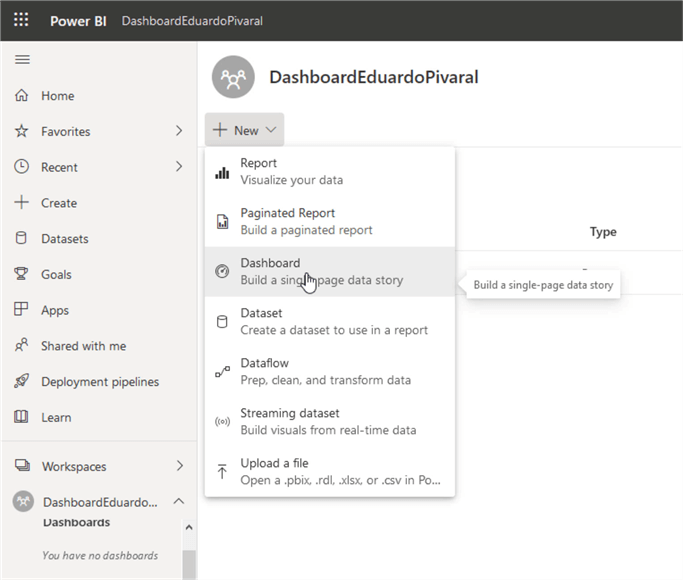Click the Learn book icon
The height and width of the screenshot is (580, 683).
pos(21,417)
